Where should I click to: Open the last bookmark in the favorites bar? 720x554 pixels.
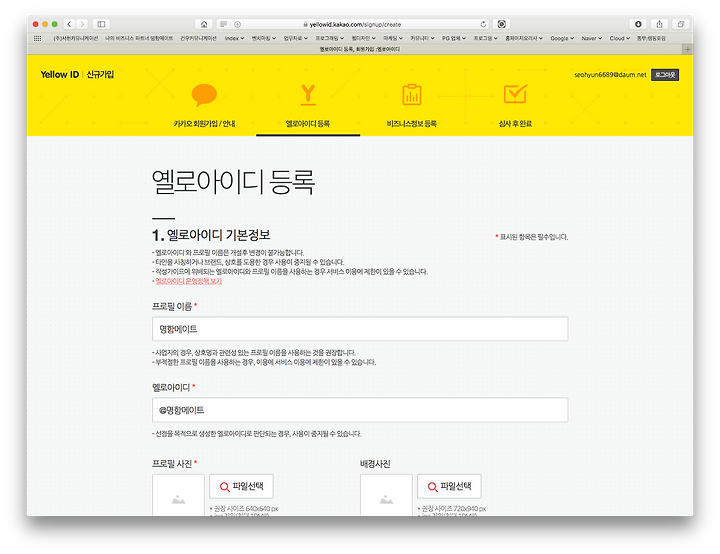[651, 38]
